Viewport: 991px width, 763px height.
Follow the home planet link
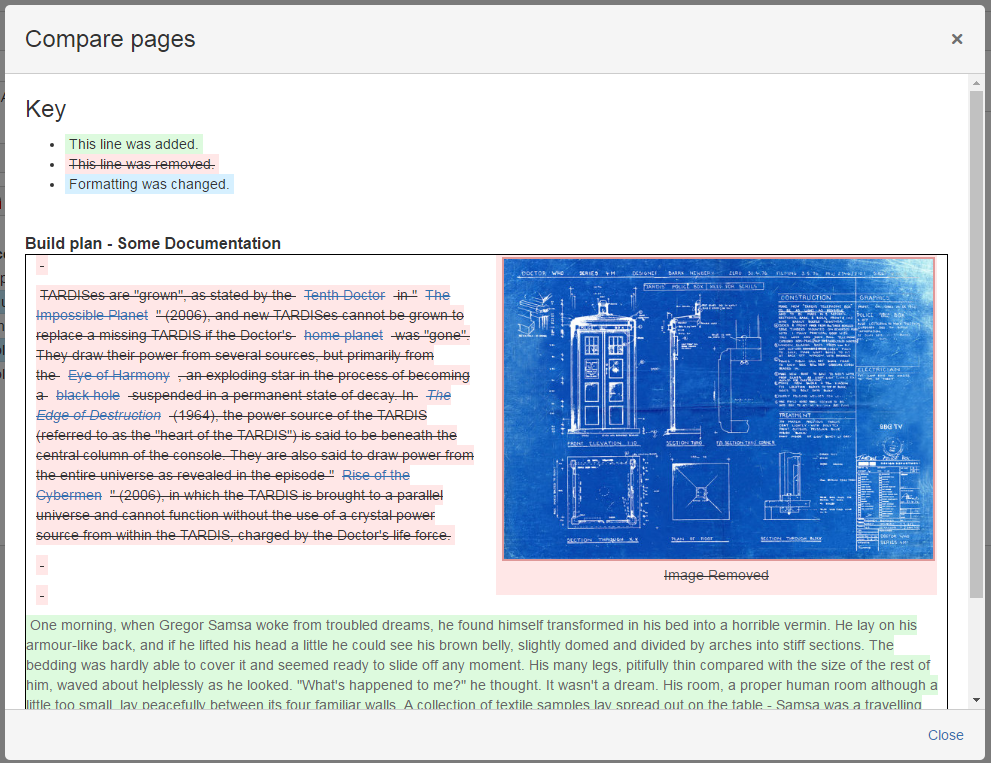343,335
